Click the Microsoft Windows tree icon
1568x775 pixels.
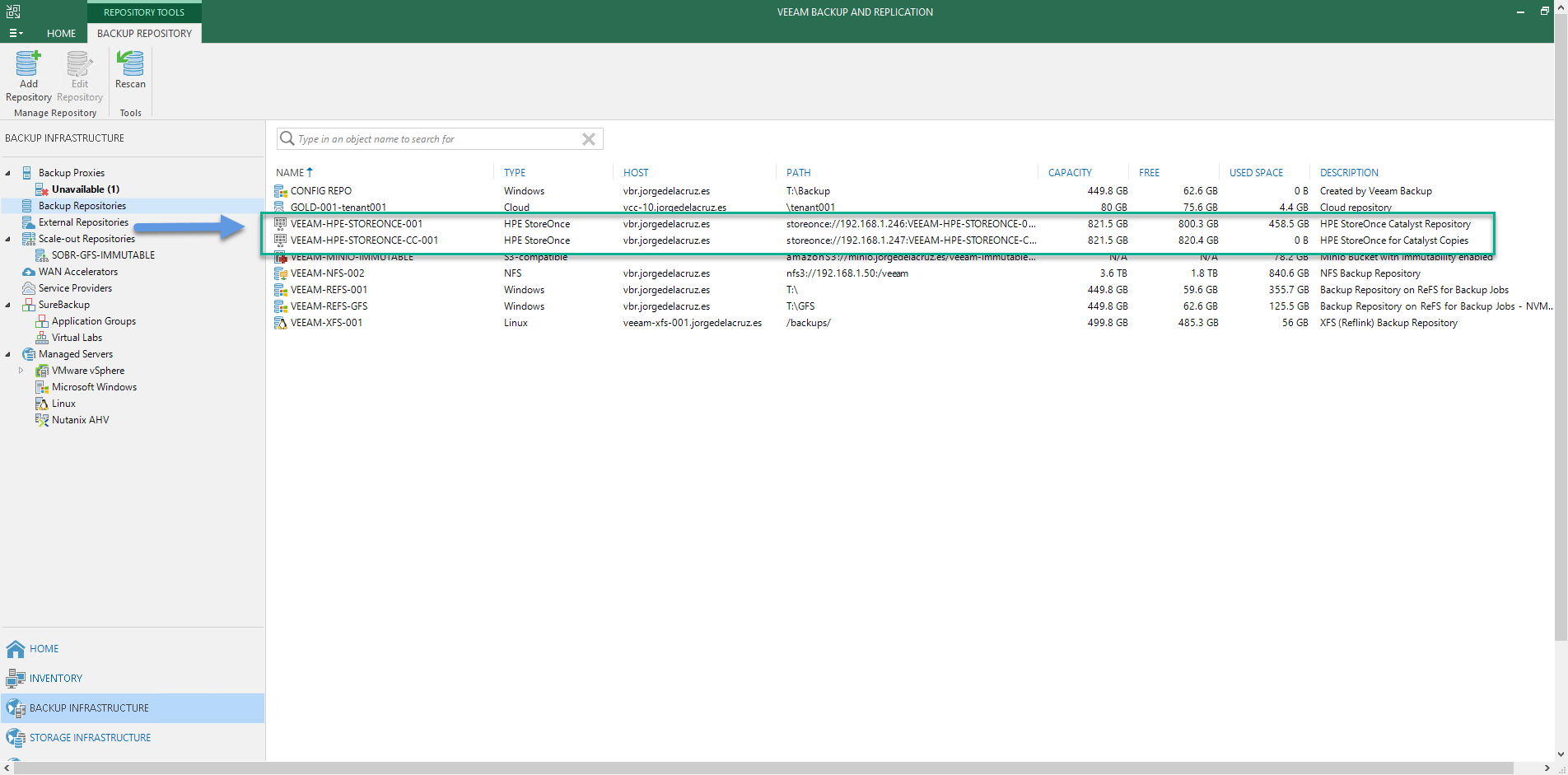[41, 387]
